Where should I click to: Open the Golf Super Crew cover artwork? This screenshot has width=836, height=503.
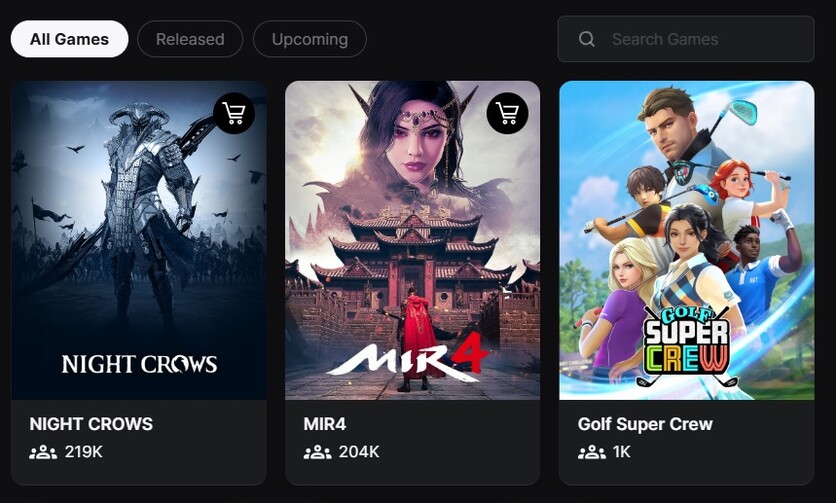click(687, 240)
